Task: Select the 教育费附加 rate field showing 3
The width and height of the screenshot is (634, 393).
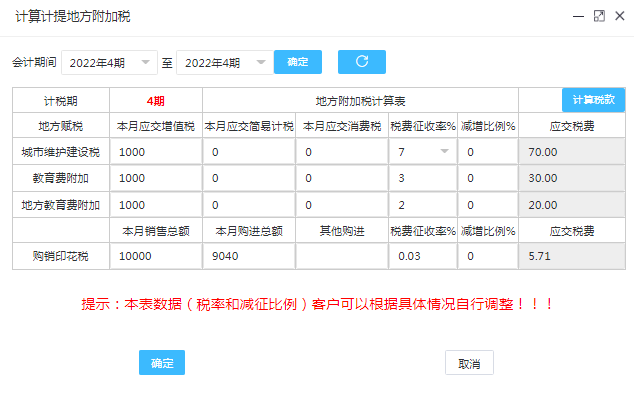Action: point(423,178)
